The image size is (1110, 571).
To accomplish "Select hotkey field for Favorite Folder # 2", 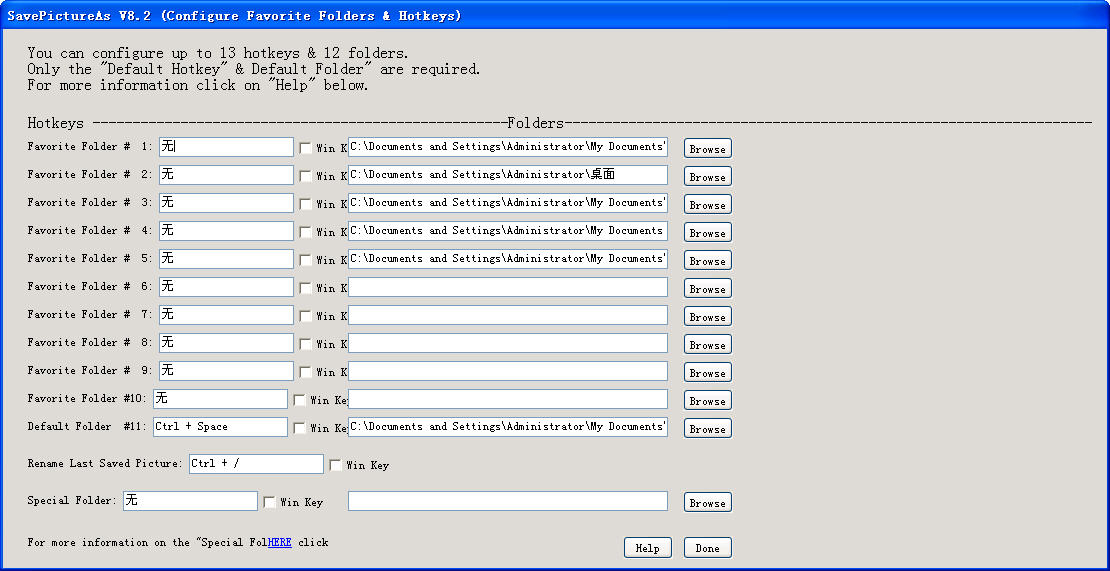I will coord(227,175).
